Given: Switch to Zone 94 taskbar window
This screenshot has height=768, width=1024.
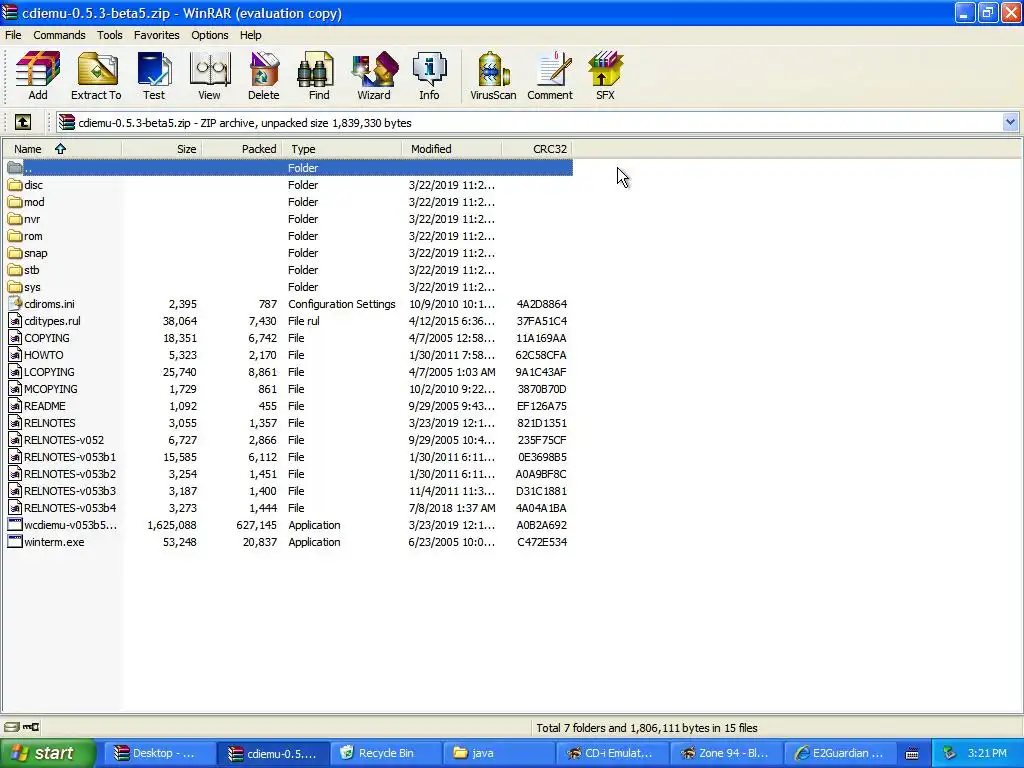Looking at the screenshot, I should [728, 753].
